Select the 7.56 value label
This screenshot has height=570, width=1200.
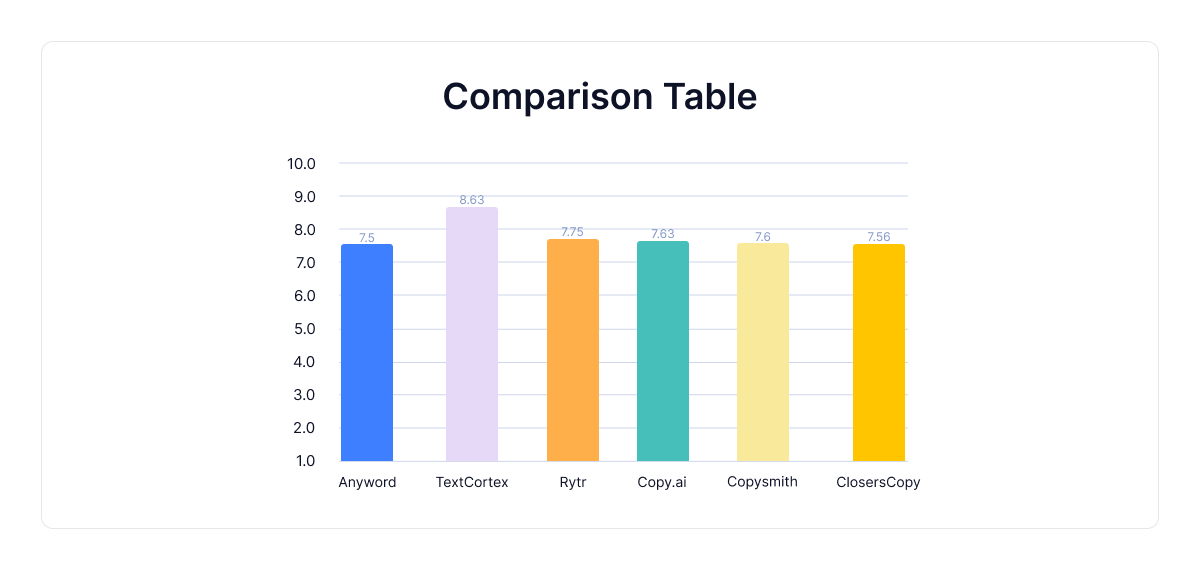879,237
